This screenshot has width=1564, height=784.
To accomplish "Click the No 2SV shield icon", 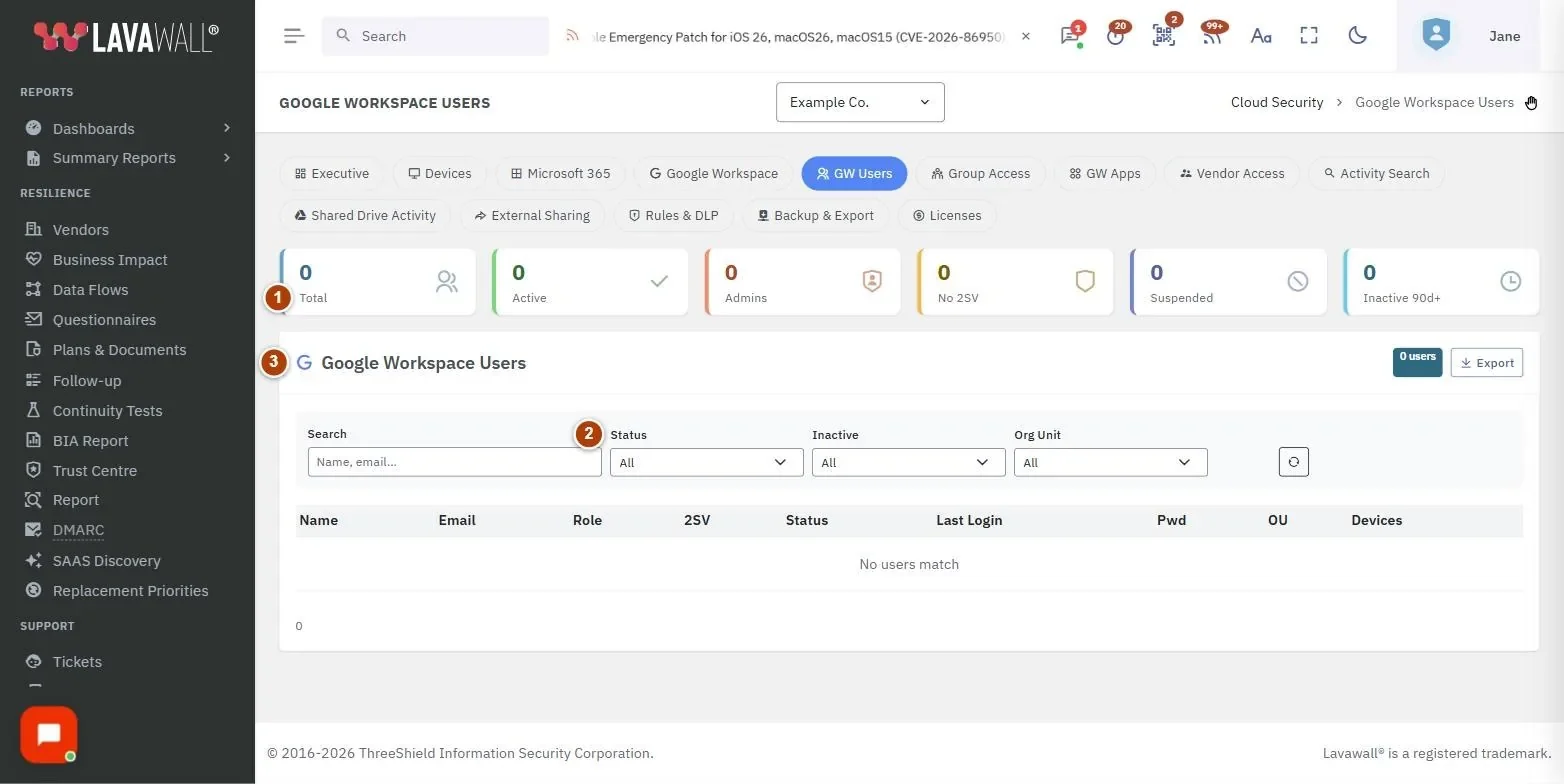I will tap(1085, 282).
